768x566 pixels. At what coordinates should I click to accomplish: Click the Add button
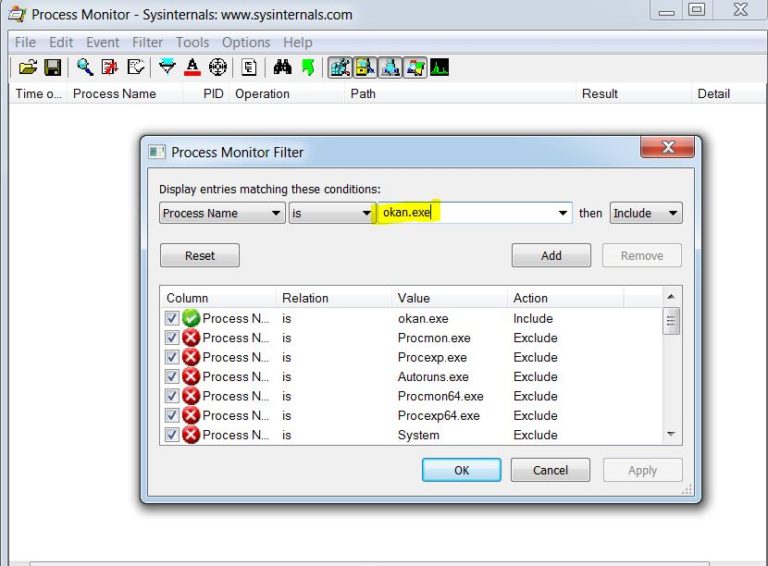tap(551, 255)
